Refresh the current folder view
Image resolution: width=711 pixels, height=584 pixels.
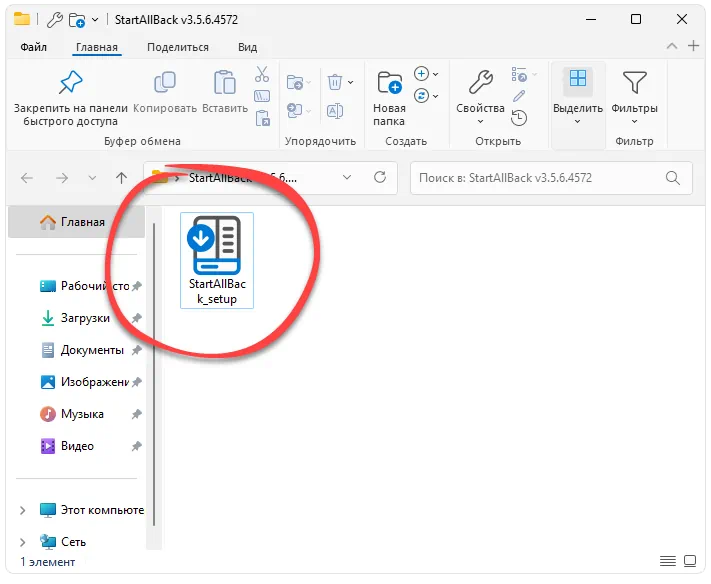380,177
